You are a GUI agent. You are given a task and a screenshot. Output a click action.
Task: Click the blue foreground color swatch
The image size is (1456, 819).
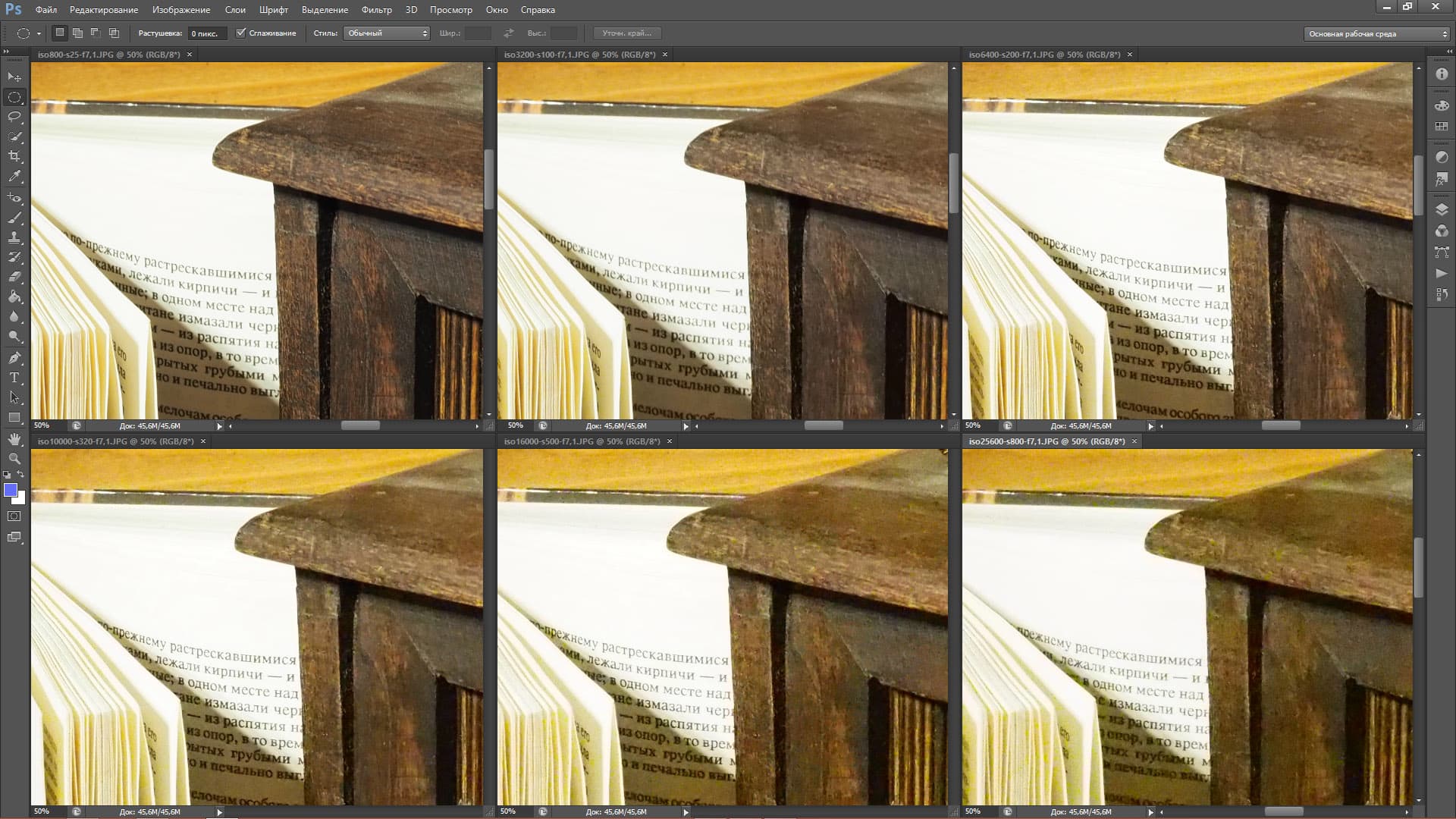(x=11, y=490)
